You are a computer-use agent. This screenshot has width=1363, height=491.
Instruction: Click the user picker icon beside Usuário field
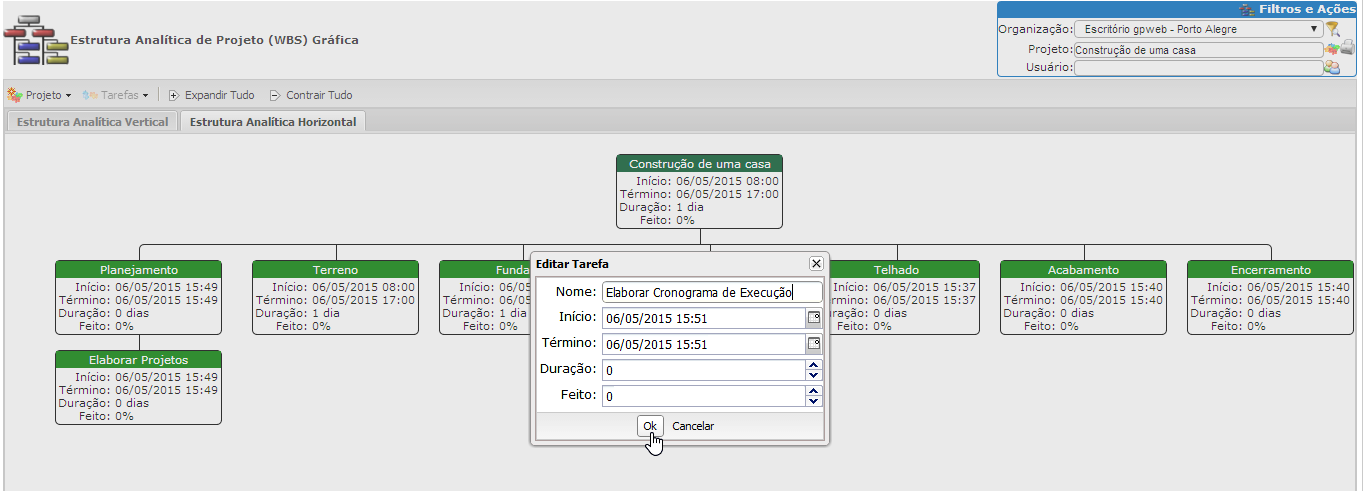[1332, 68]
